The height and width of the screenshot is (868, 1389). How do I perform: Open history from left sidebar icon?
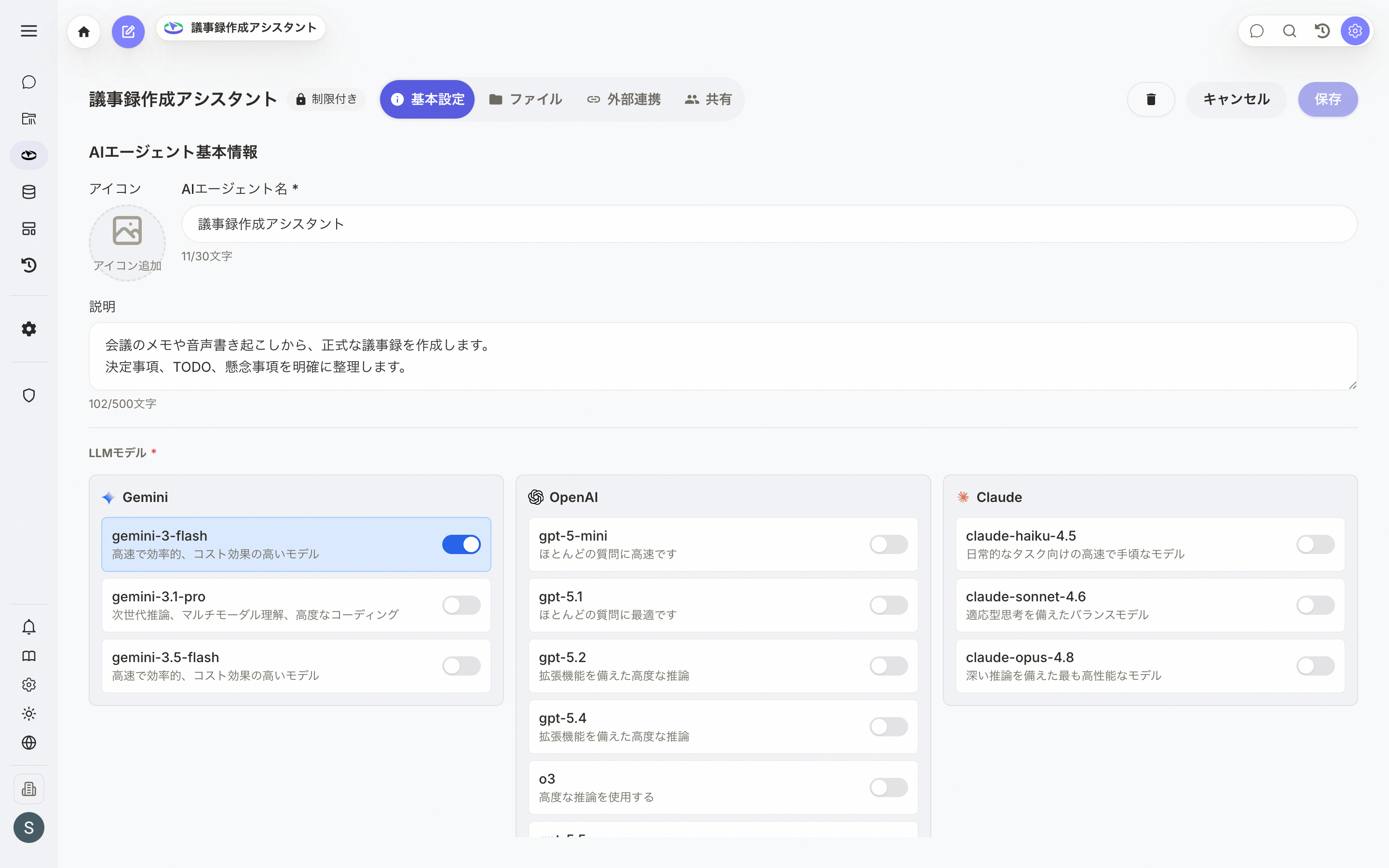pyautogui.click(x=29, y=265)
